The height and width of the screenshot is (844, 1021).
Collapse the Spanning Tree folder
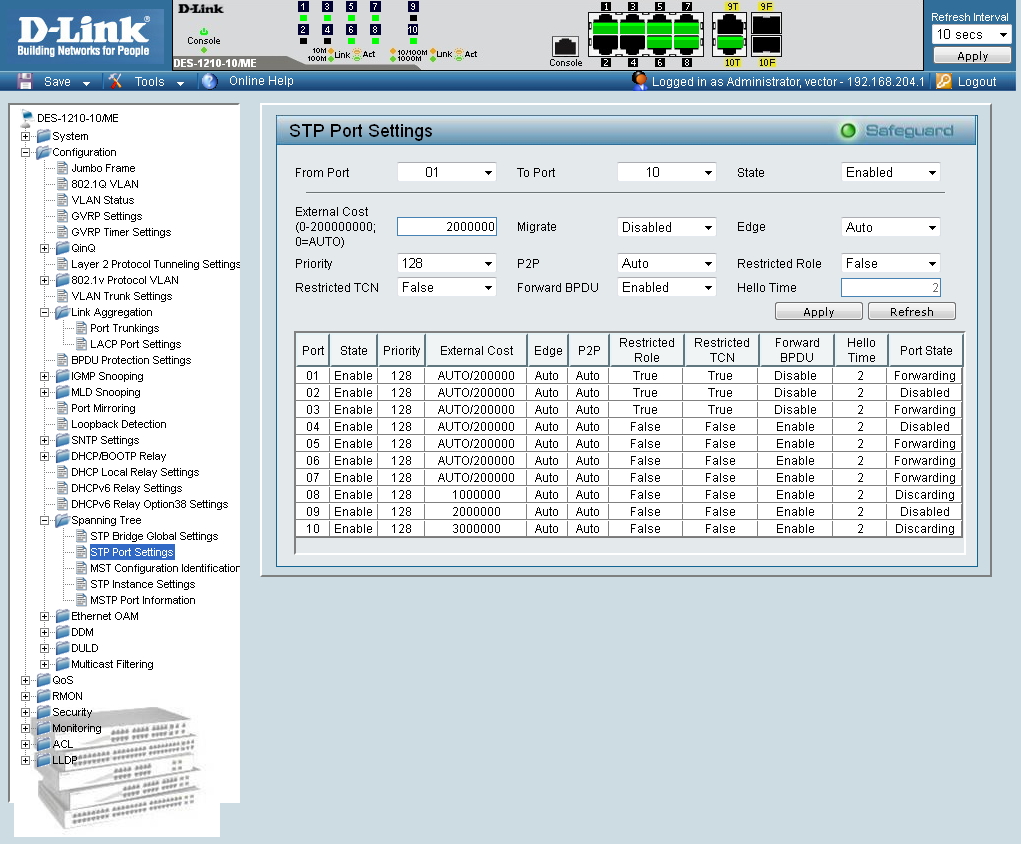(45, 520)
